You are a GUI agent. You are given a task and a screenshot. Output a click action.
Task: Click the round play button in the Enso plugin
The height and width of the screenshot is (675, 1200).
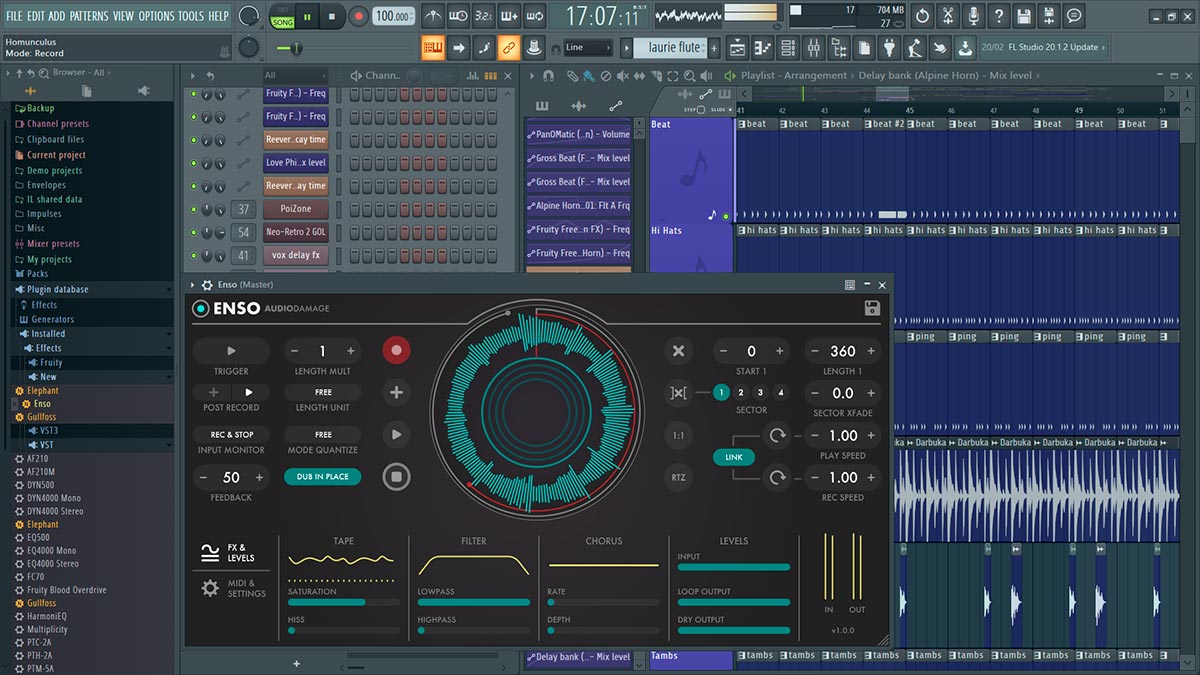(x=397, y=435)
